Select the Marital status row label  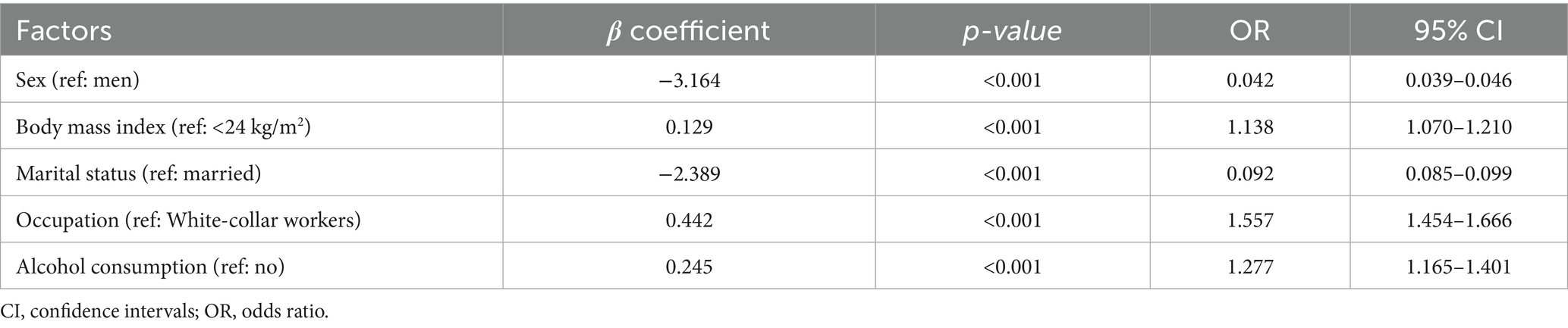click(x=138, y=173)
